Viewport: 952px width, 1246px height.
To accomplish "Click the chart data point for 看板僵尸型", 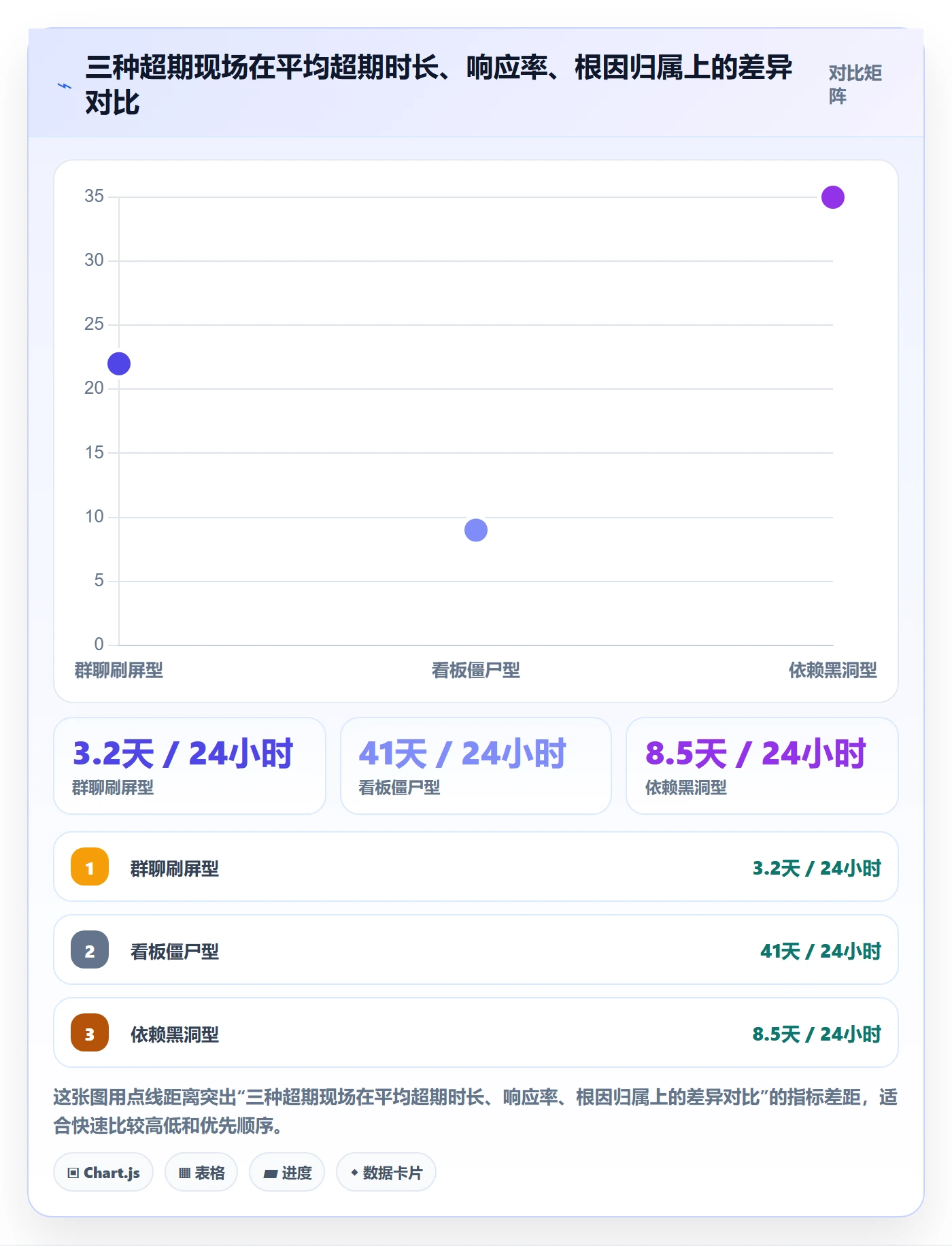I will pos(476,530).
